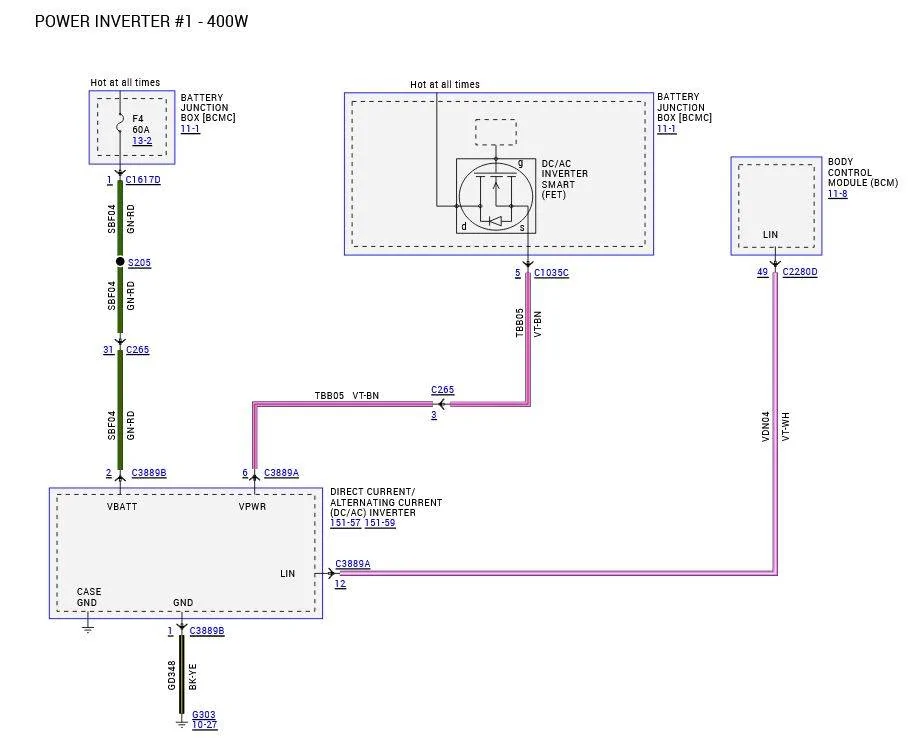
Task: Click pin 1 link at C1617D
Action: point(110,180)
